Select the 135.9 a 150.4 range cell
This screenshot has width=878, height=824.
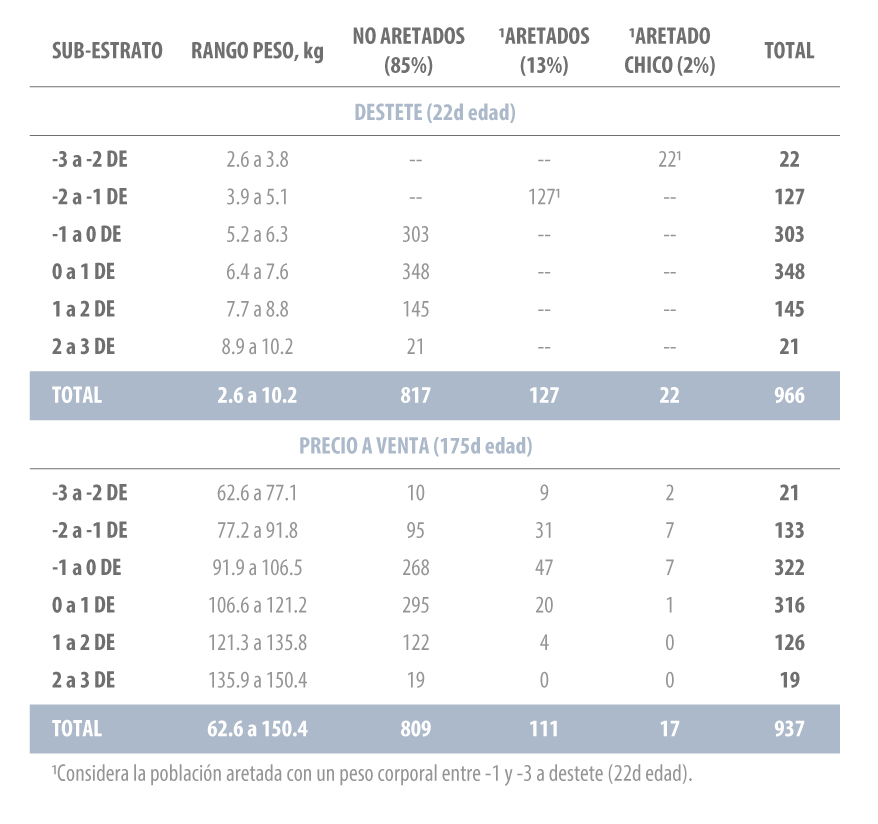pyautogui.click(x=257, y=680)
